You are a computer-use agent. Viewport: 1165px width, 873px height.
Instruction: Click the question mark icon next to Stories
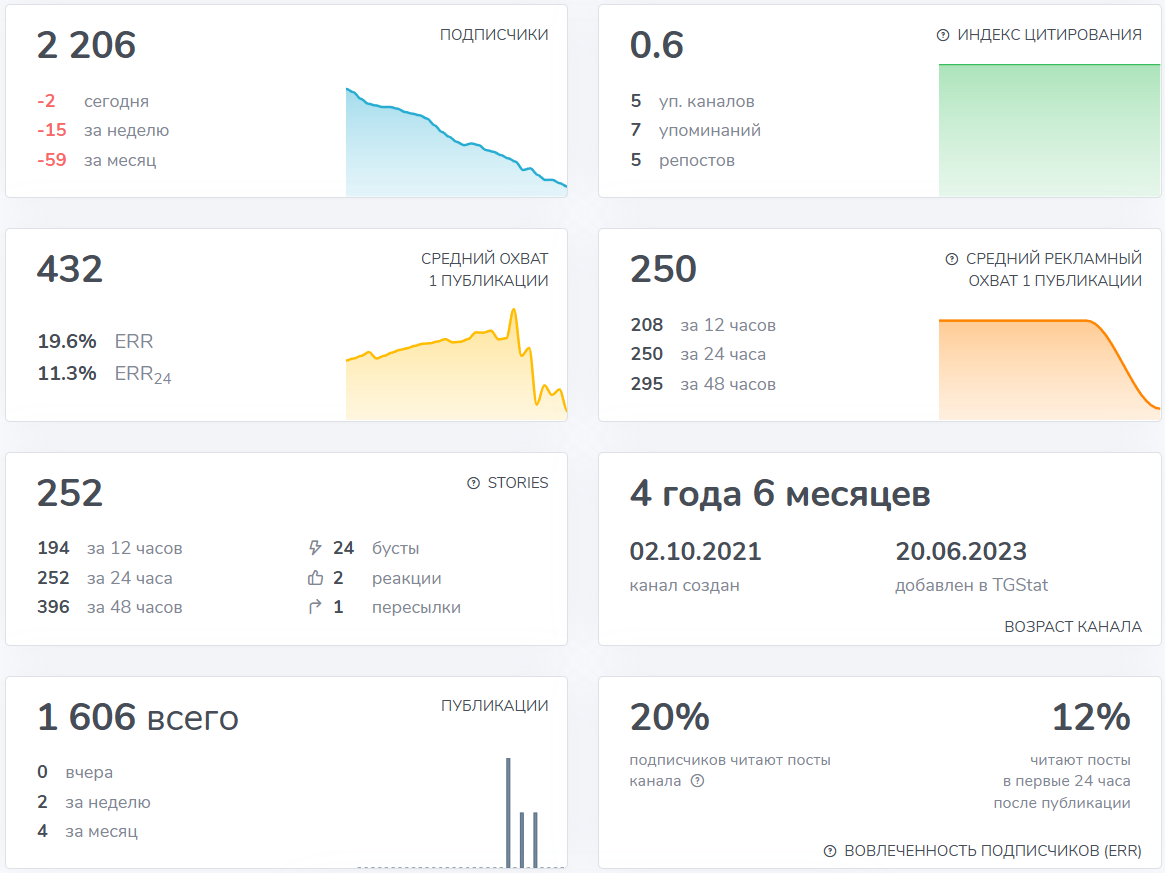pos(474,483)
